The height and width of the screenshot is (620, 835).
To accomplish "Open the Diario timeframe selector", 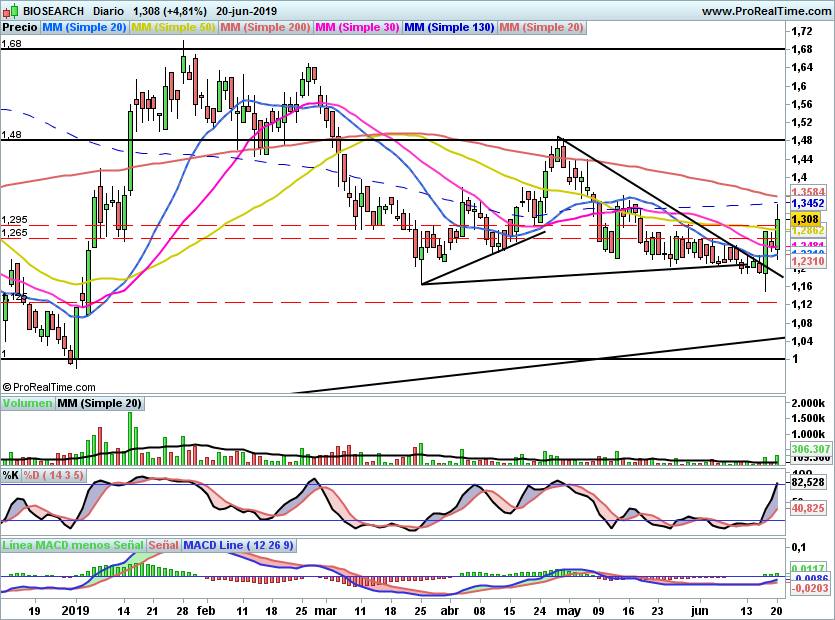I will (109, 11).
